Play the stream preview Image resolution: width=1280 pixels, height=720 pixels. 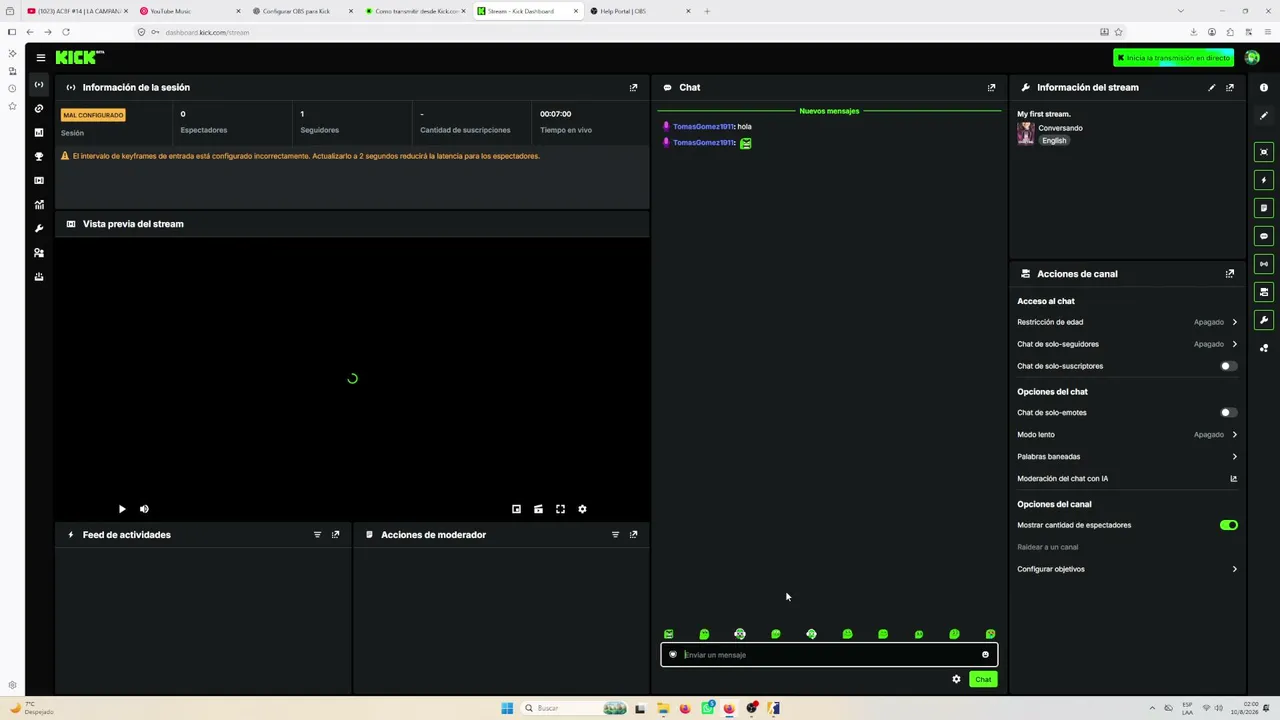click(122, 509)
